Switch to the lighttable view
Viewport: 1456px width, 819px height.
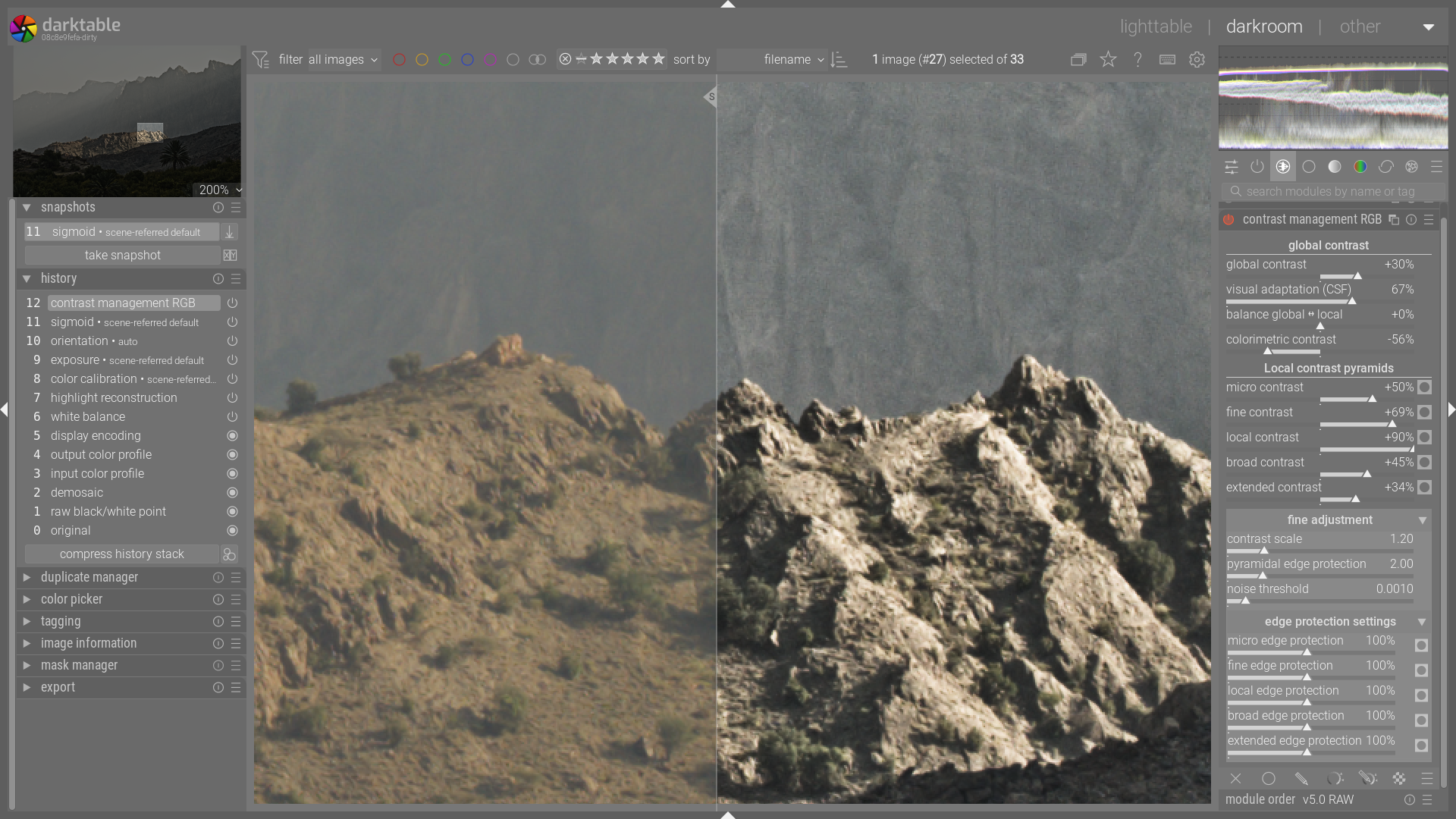point(1156,27)
